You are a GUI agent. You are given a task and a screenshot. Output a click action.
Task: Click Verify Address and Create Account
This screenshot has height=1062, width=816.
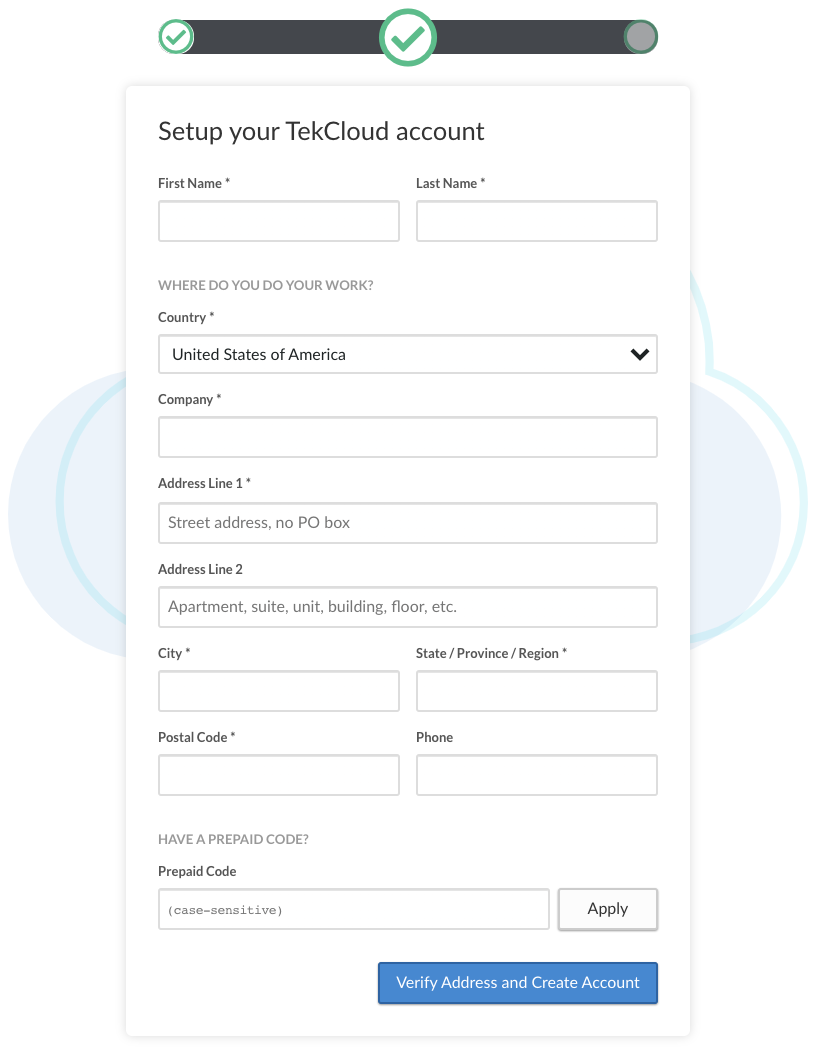click(x=517, y=983)
